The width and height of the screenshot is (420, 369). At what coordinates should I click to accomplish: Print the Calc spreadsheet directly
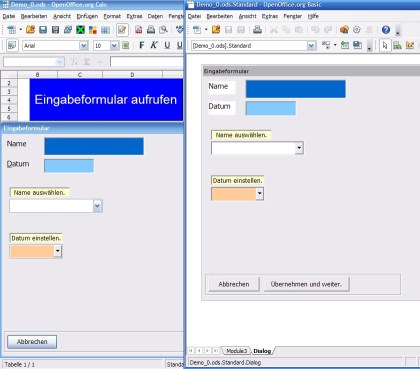coord(151,30)
